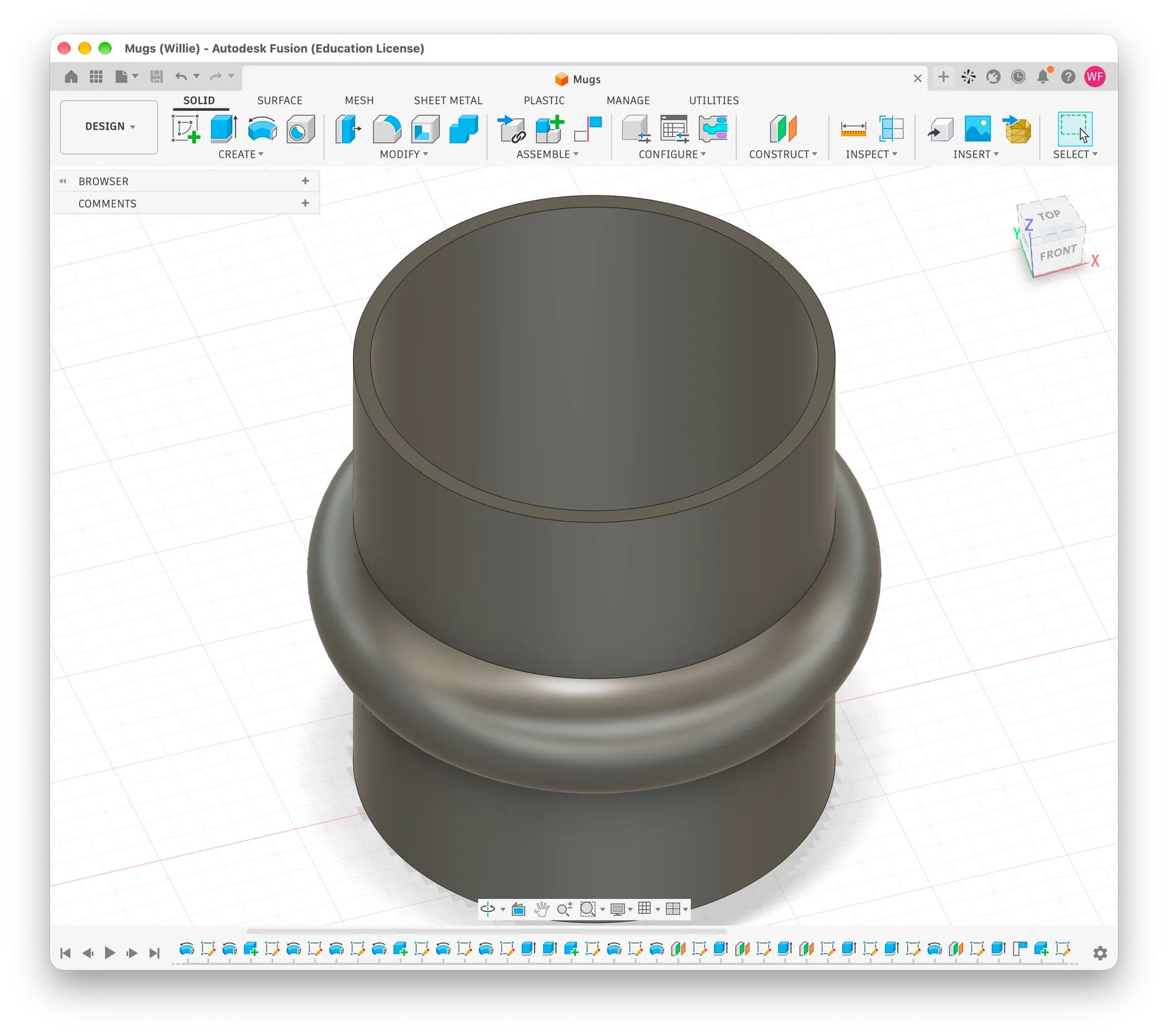Click the Fillet tool icon
The height and width of the screenshot is (1036, 1168).
387,128
